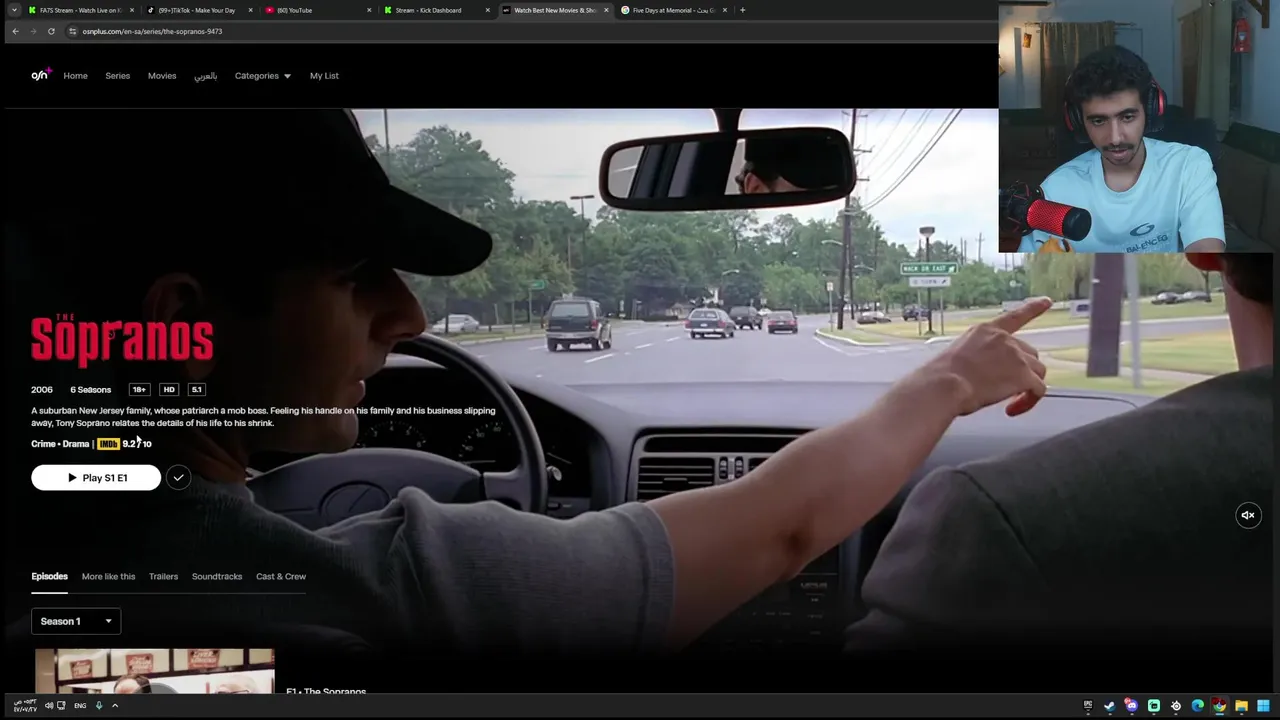
Task: Click the taskbar volume speaker icon
Action: [x=49, y=706]
